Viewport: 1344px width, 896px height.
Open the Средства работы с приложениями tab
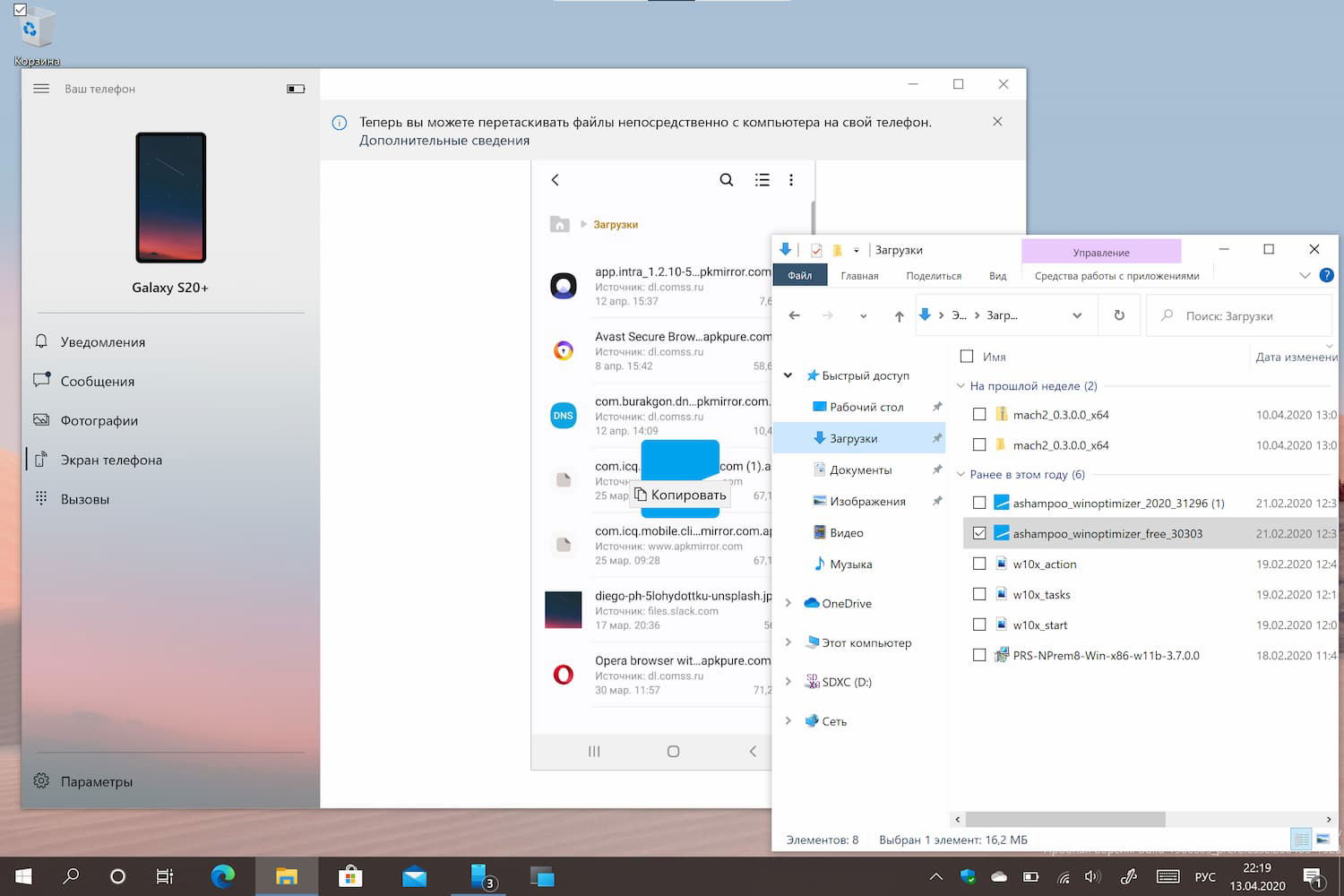(1116, 276)
